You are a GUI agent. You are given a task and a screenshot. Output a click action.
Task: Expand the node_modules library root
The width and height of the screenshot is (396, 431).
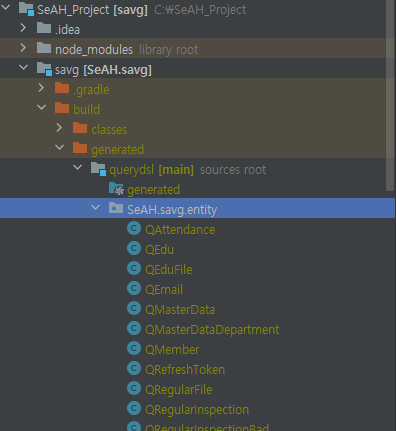point(23,48)
